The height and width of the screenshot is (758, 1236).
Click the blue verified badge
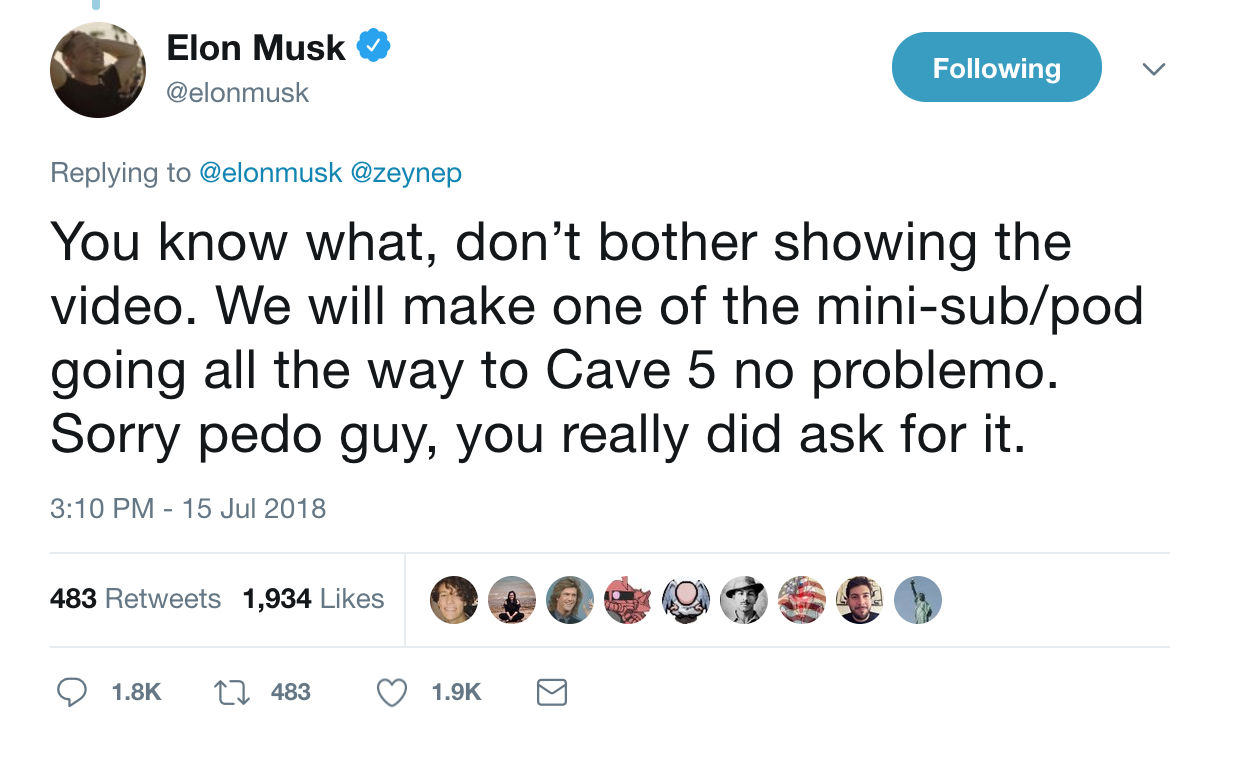click(374, 46)
